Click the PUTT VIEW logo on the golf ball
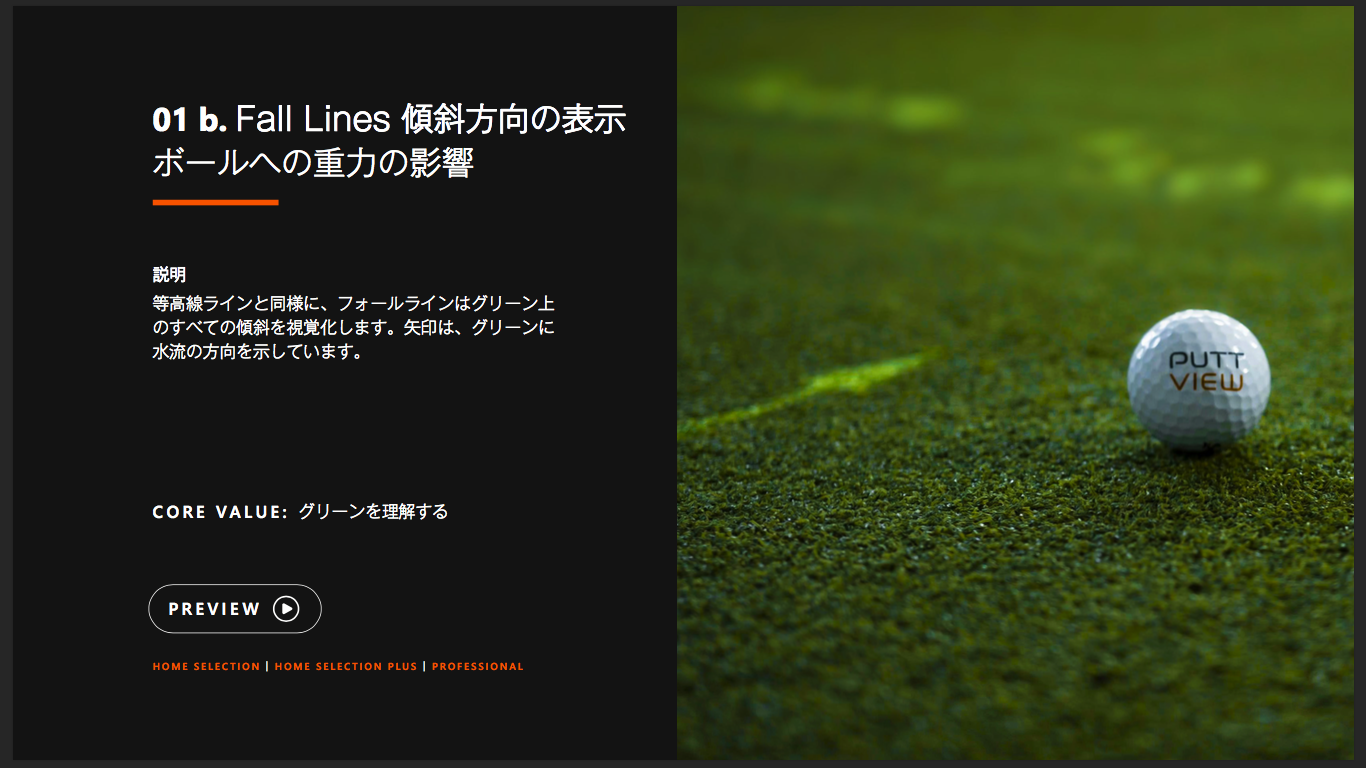This screenshot has width=1366, height=768. pyautogui.click(x=1207, y=371)
